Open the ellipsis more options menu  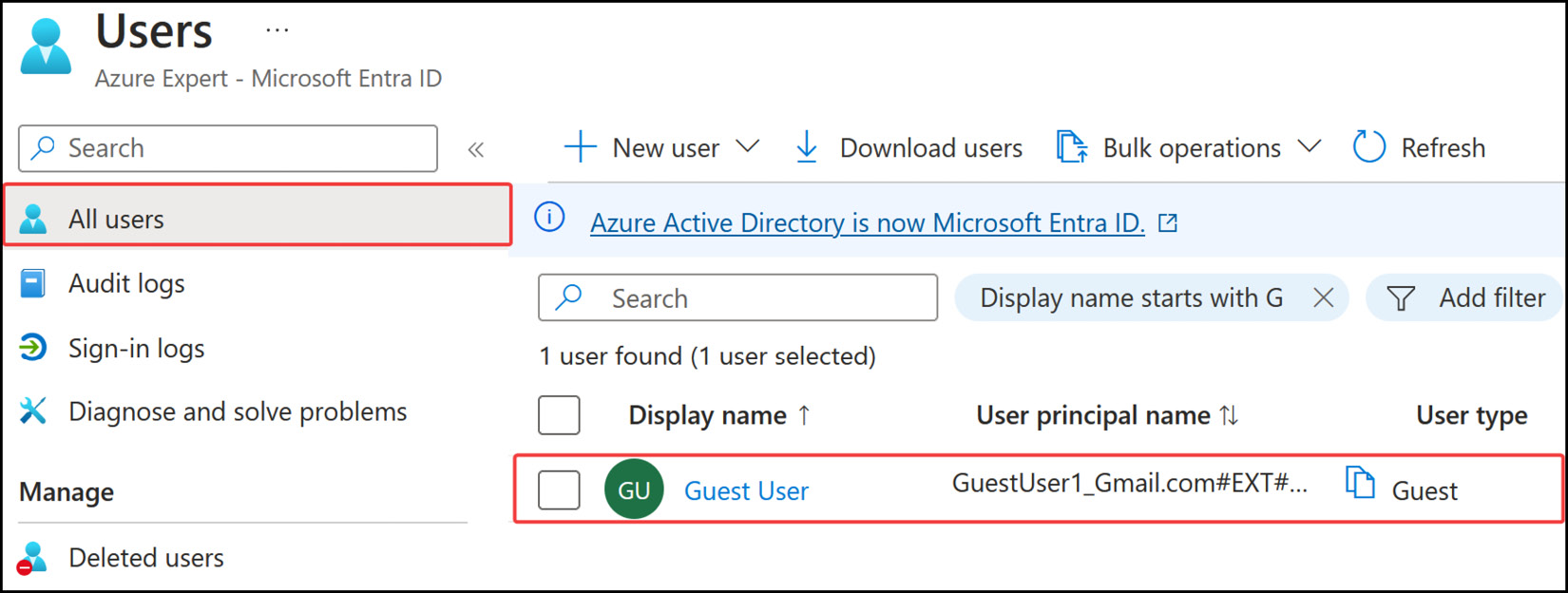(277, 30)
